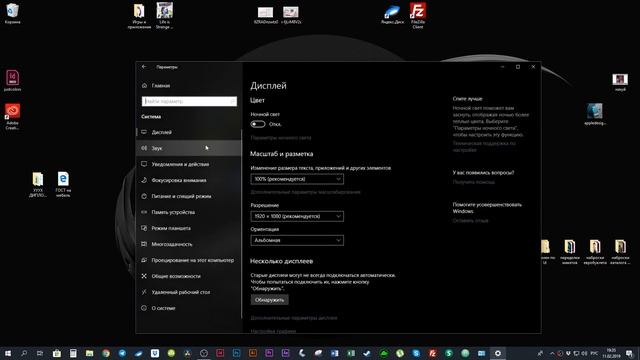Select the appledesign image on the desktop
This screenshot has width=640, height=360.
[595, 114]
